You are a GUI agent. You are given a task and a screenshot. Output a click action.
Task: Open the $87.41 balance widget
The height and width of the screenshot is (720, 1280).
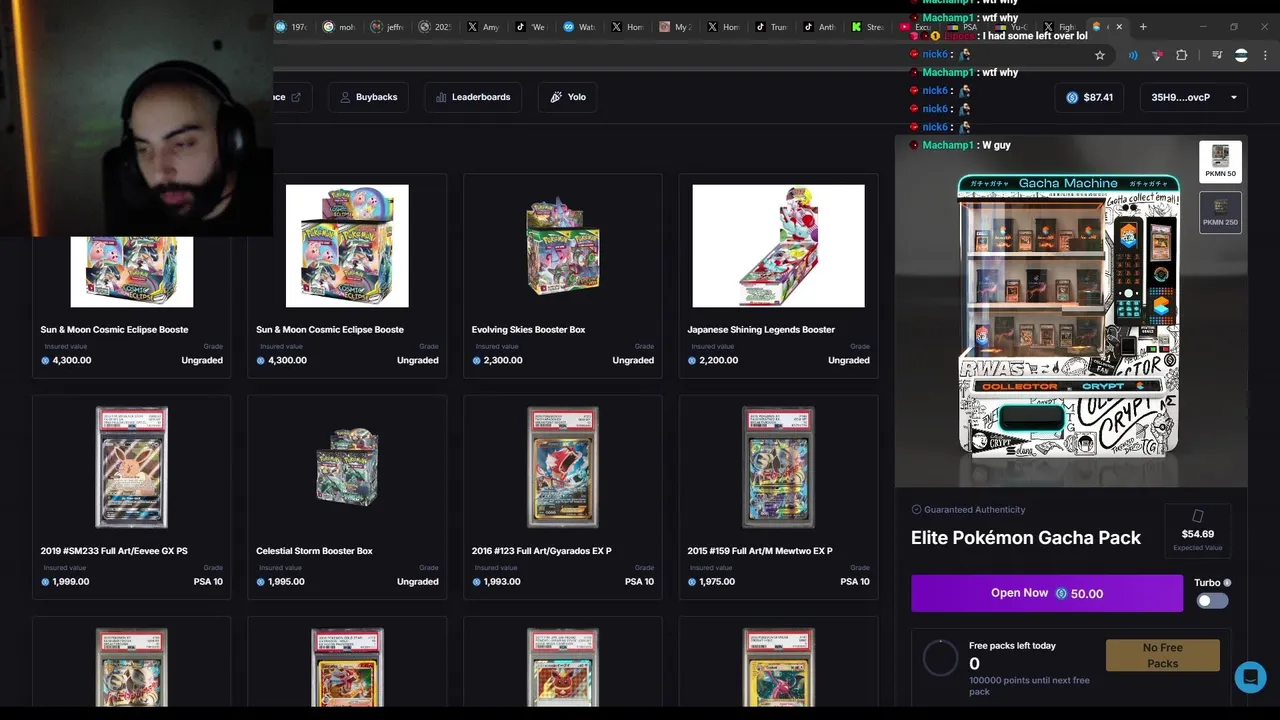1090,97
